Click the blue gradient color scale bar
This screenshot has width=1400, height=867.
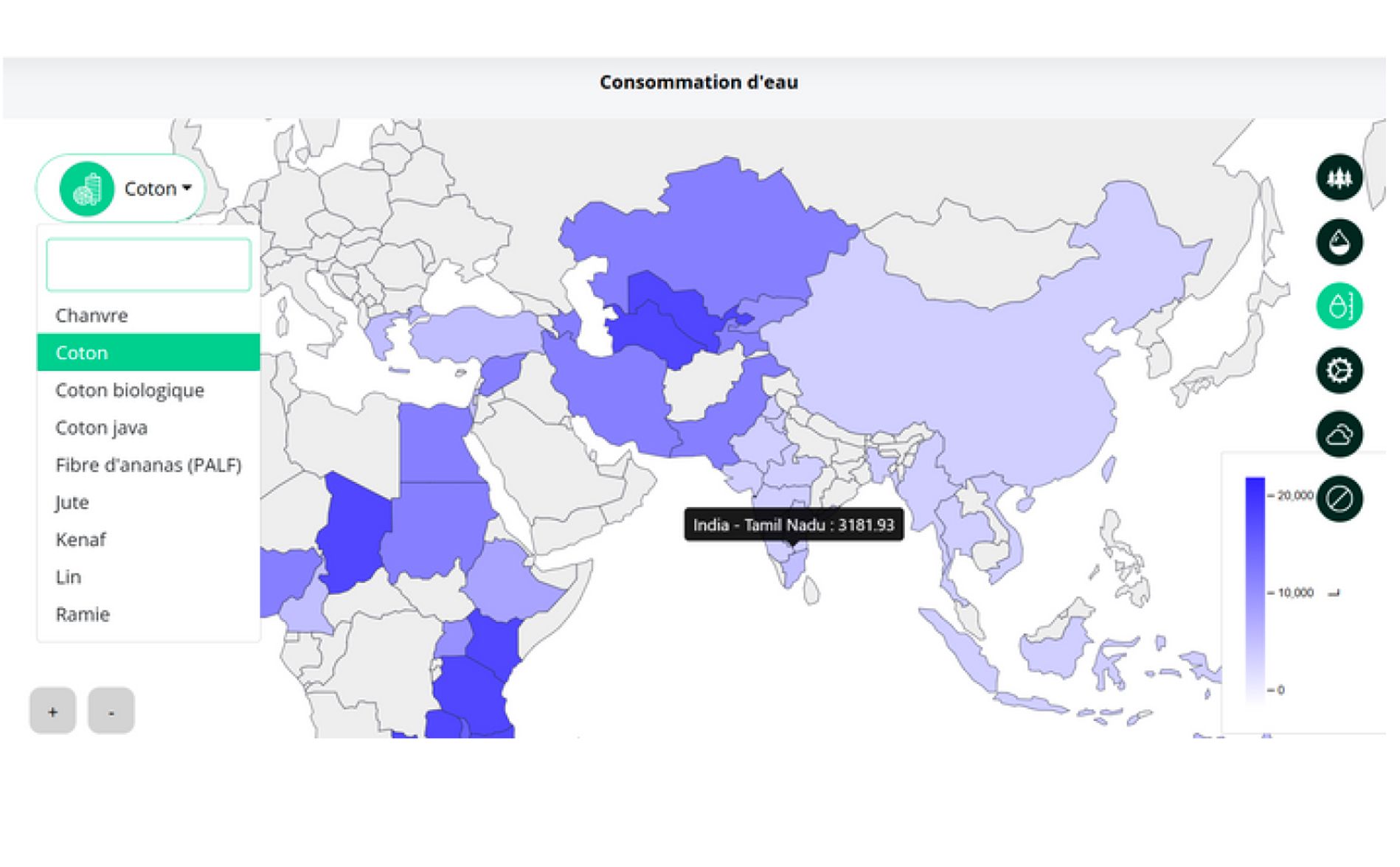1255,590
